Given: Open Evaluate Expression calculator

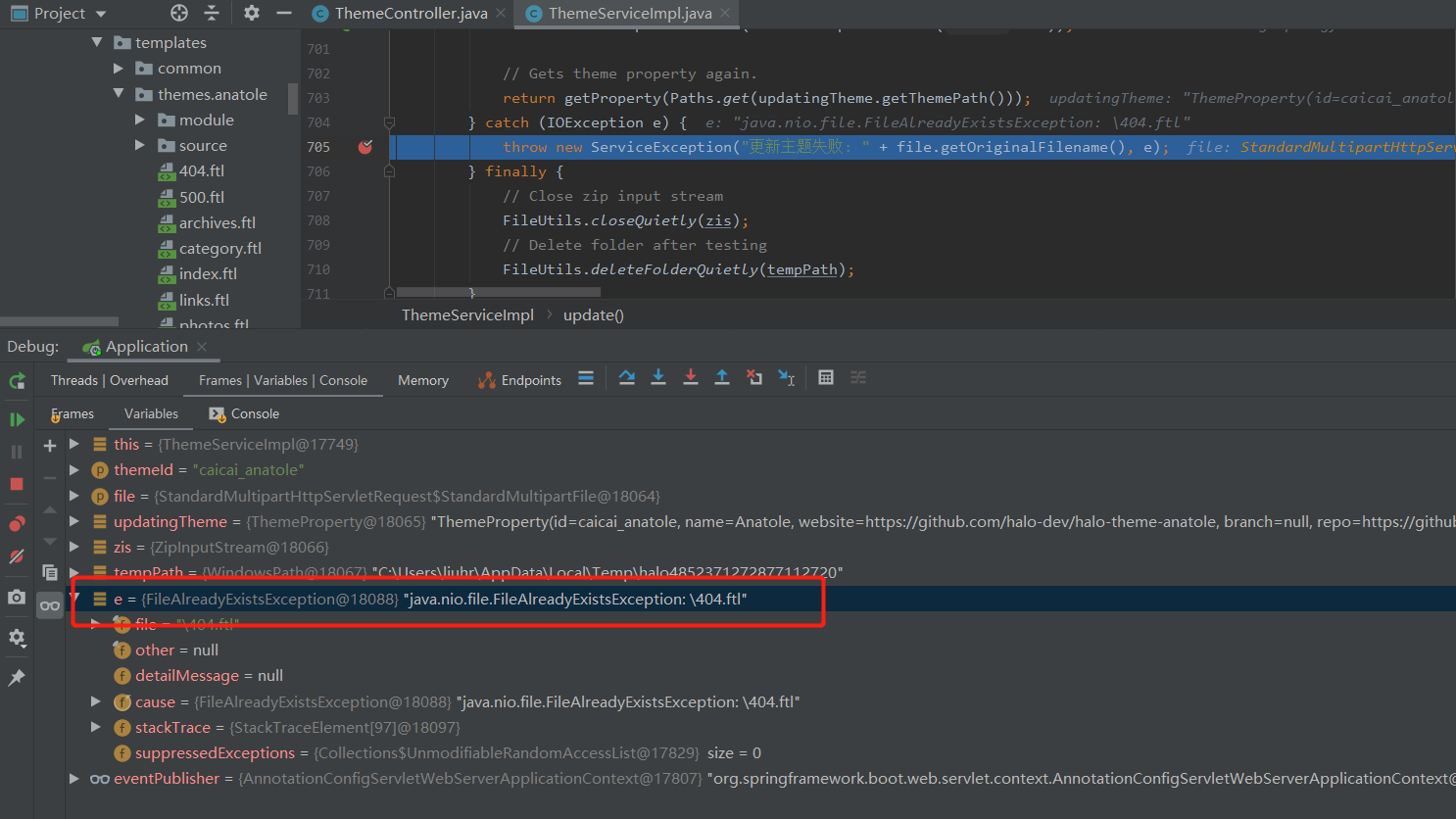Looking at the screenshot, I should tap(826, 378).
